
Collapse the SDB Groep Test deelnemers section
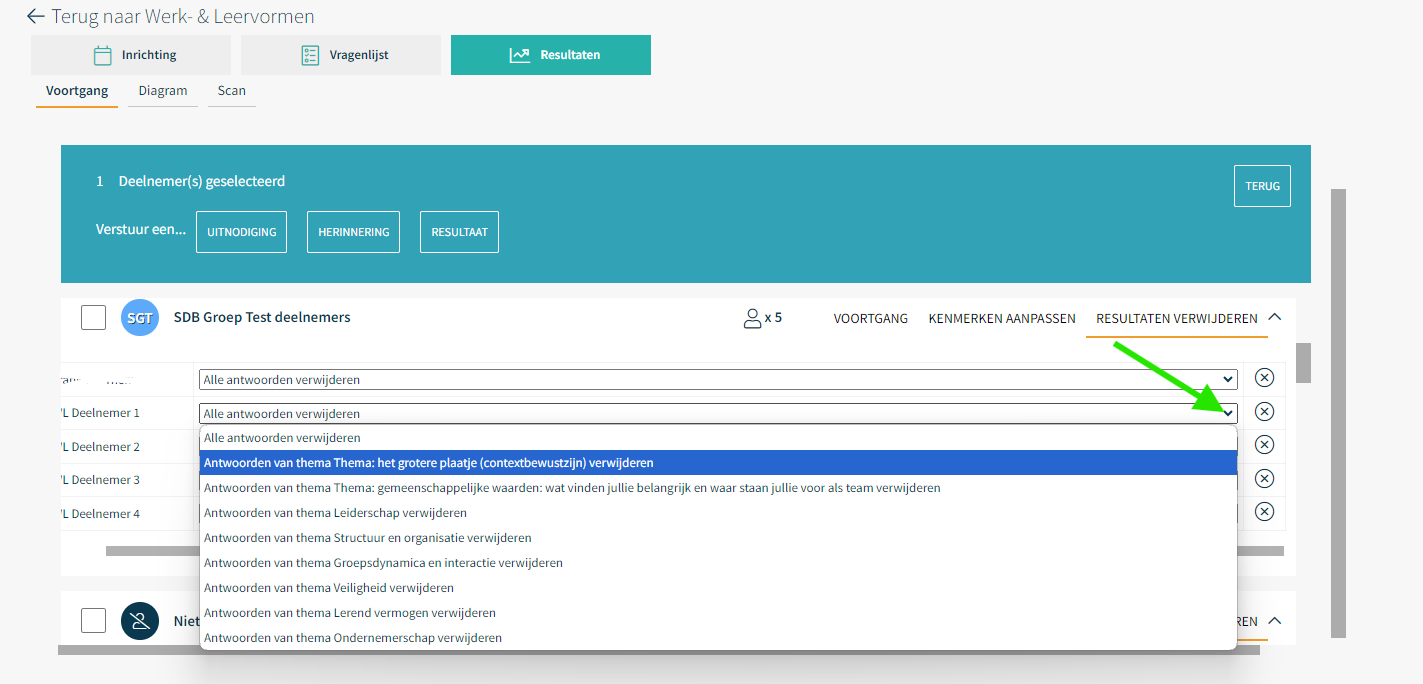1274,317
